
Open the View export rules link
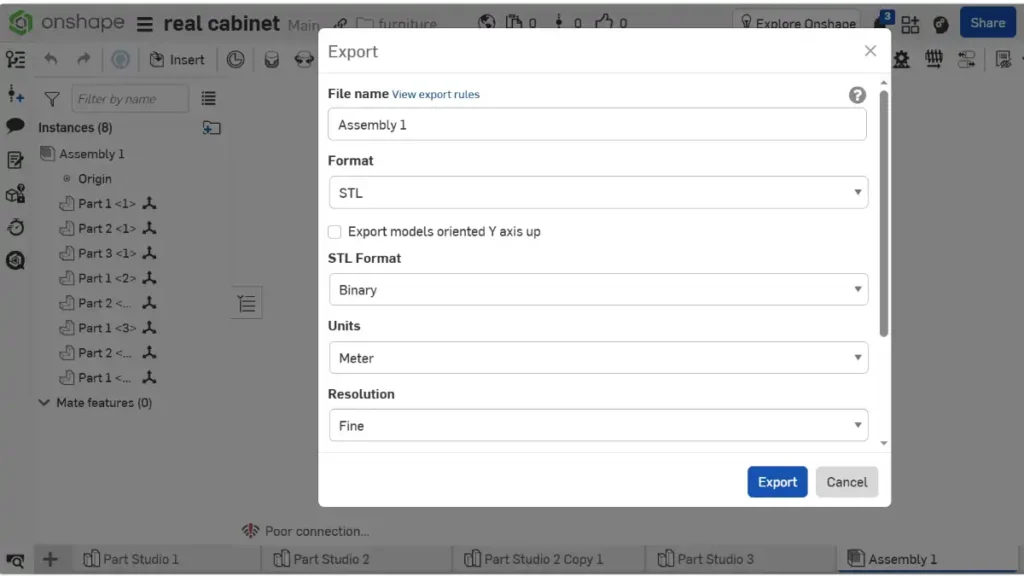coord(436,94)
